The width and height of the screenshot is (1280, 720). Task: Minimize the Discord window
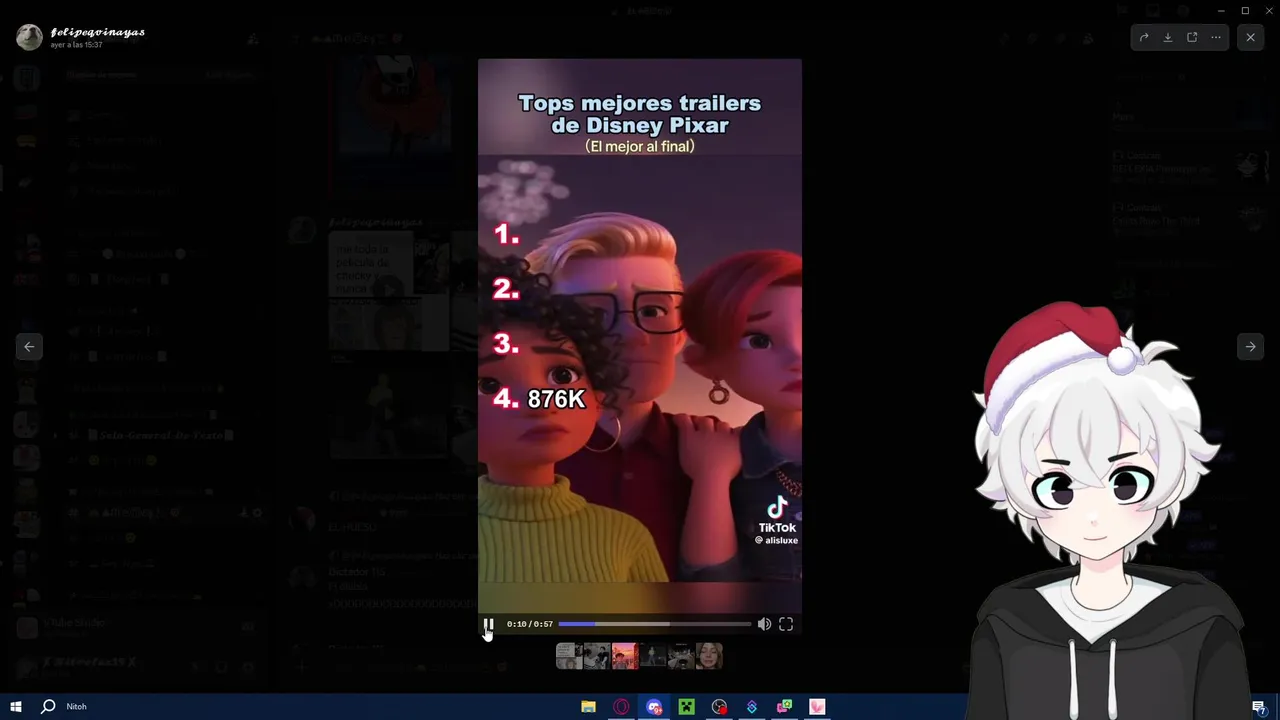[1221, 10]
